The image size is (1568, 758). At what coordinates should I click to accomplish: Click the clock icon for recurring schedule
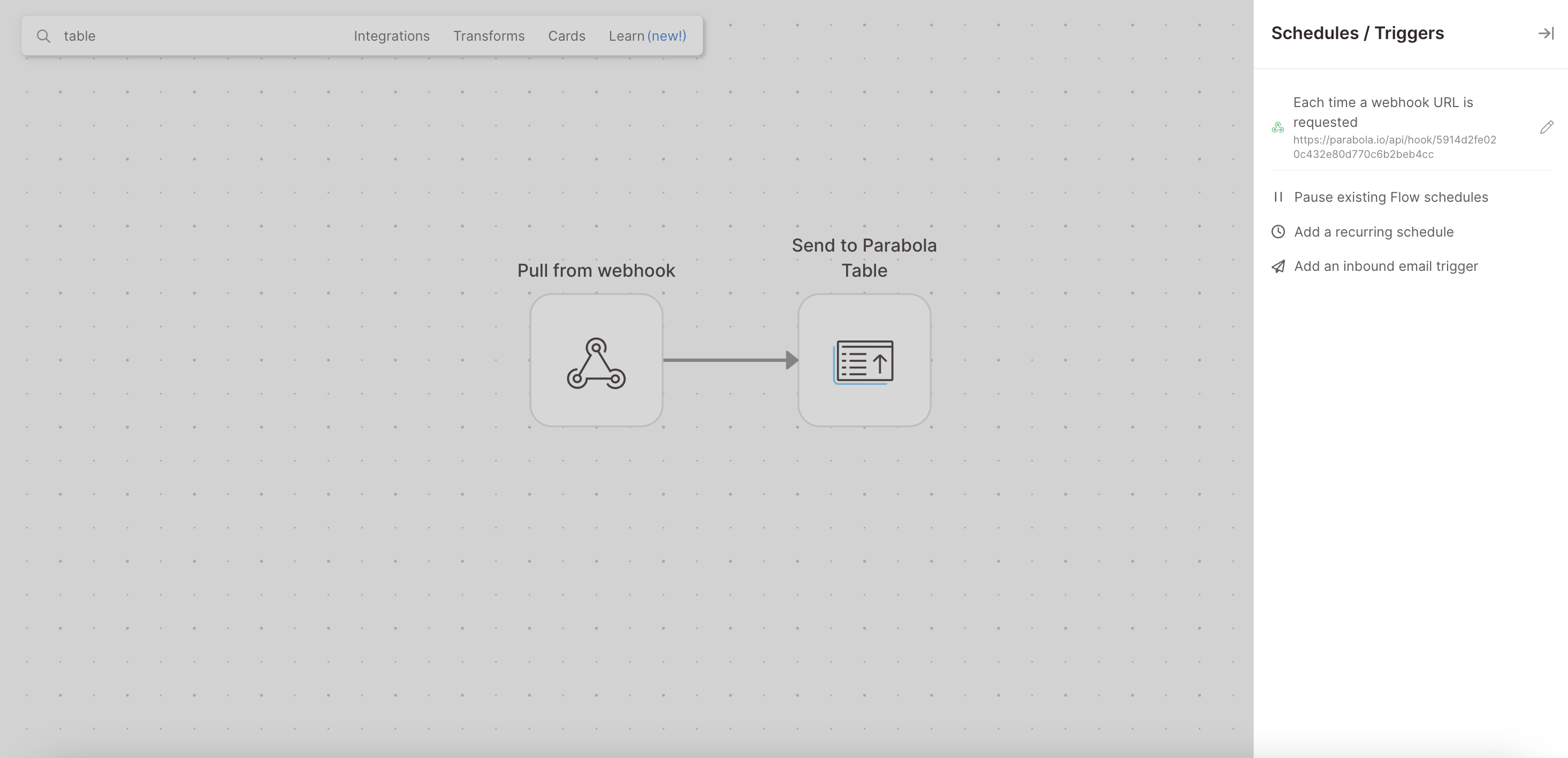[x=1278, y=231]
